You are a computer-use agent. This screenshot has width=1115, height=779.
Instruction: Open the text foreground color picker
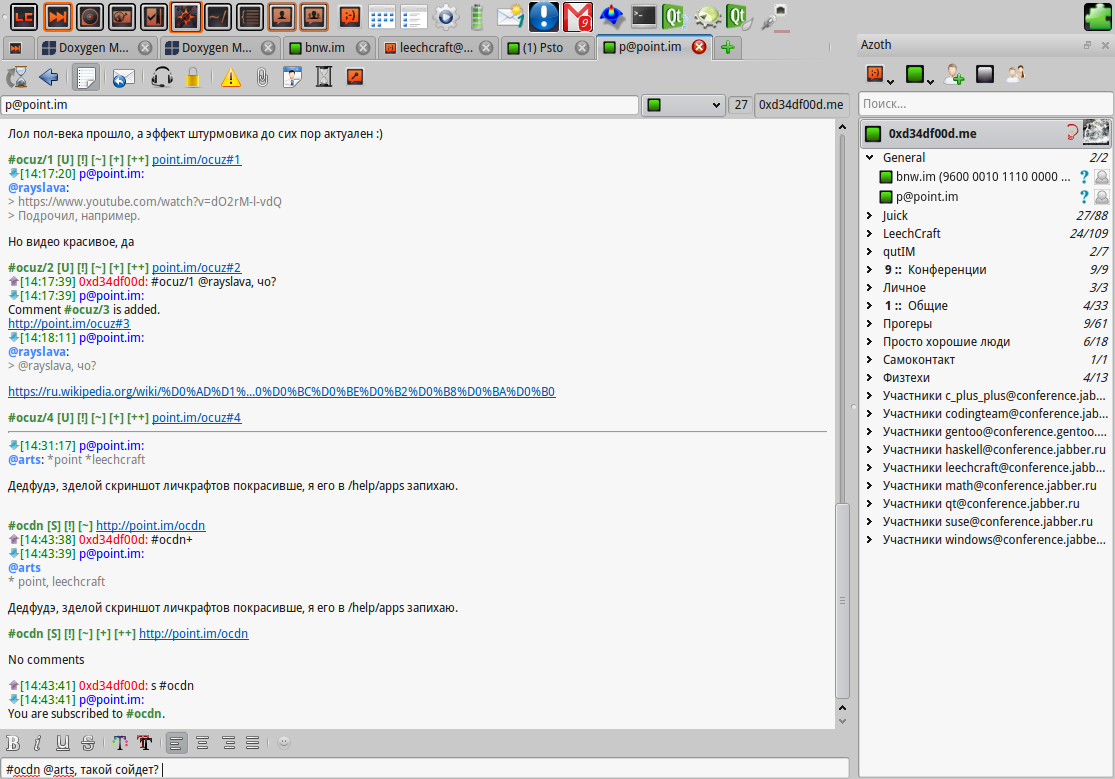[120, 742]
